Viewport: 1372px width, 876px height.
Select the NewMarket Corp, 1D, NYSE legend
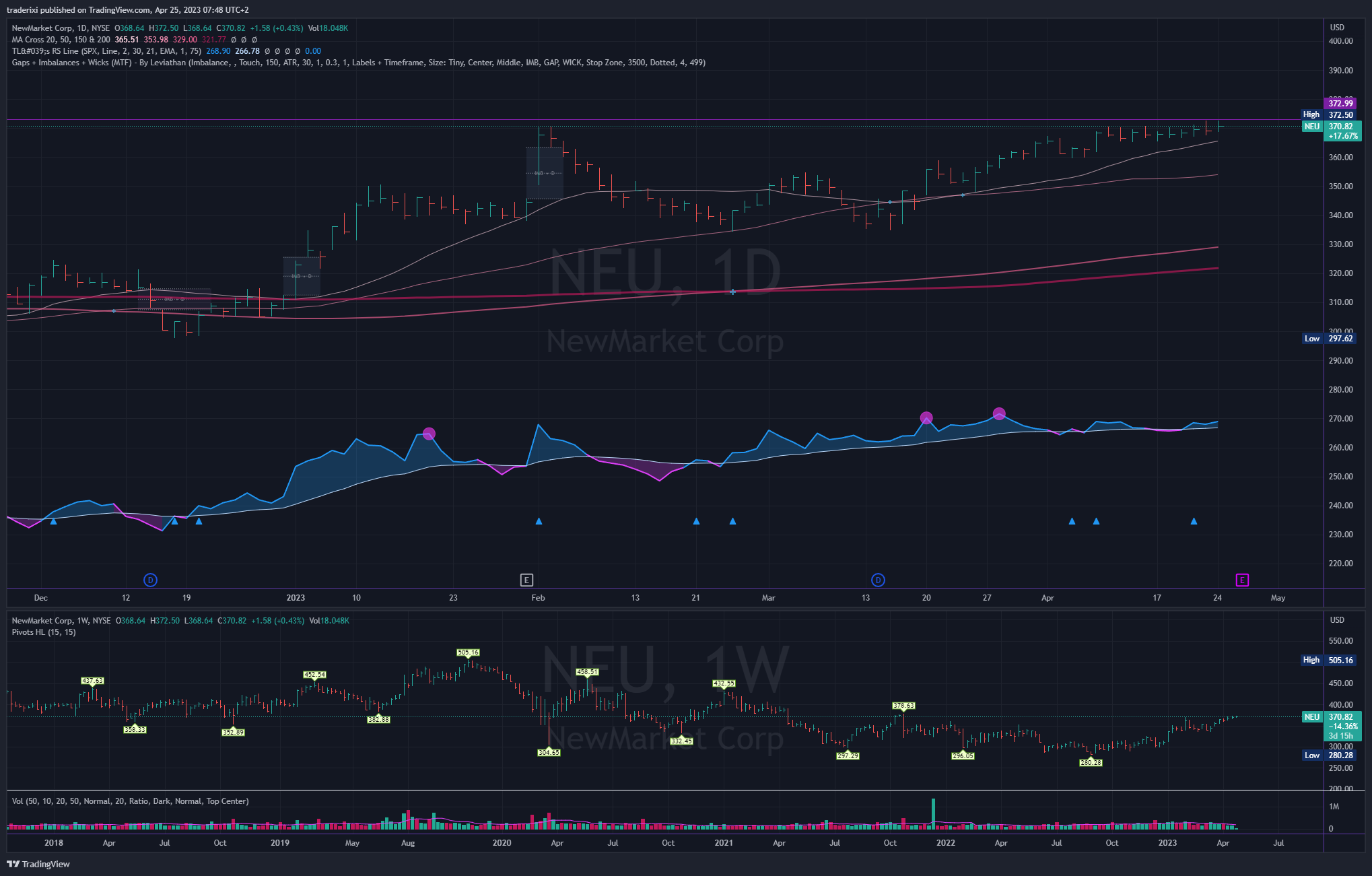(x=61, y=28)
